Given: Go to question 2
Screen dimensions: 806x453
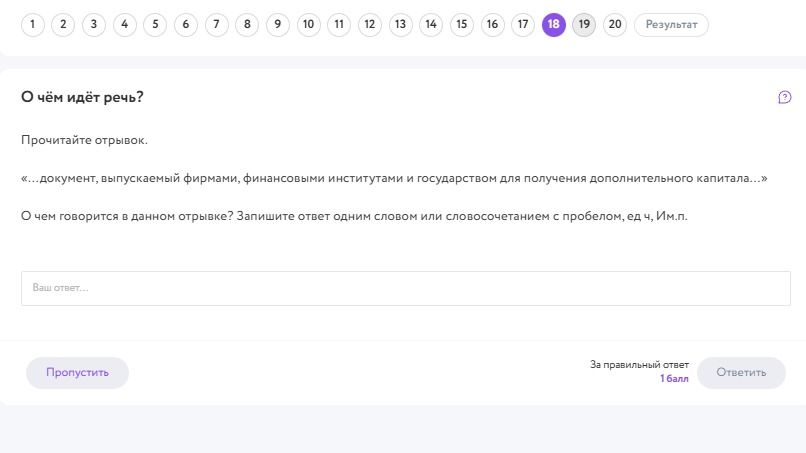Looking at the screenshot, I should [63, 25].
